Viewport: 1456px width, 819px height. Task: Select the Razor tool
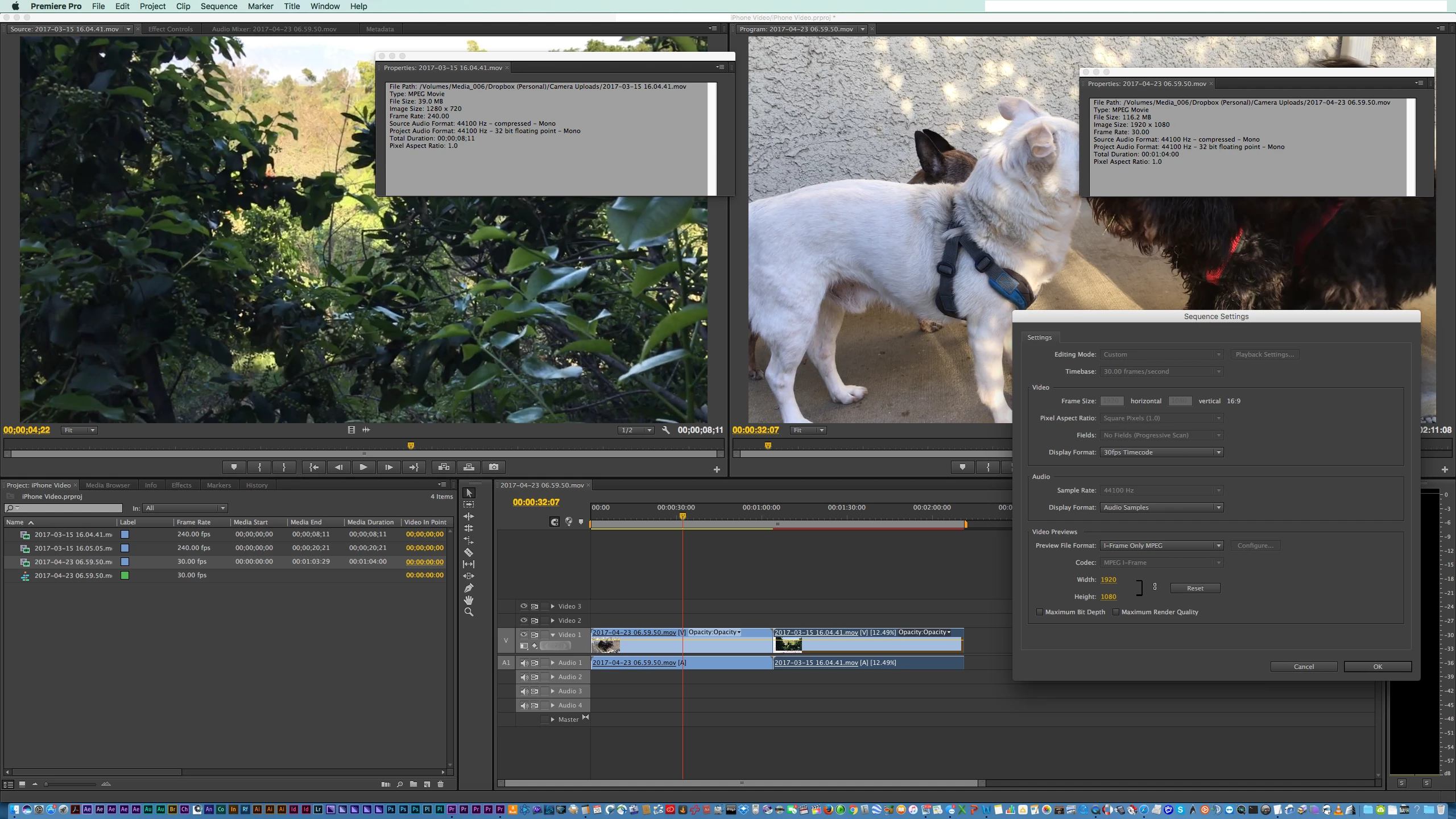(469, 552)
